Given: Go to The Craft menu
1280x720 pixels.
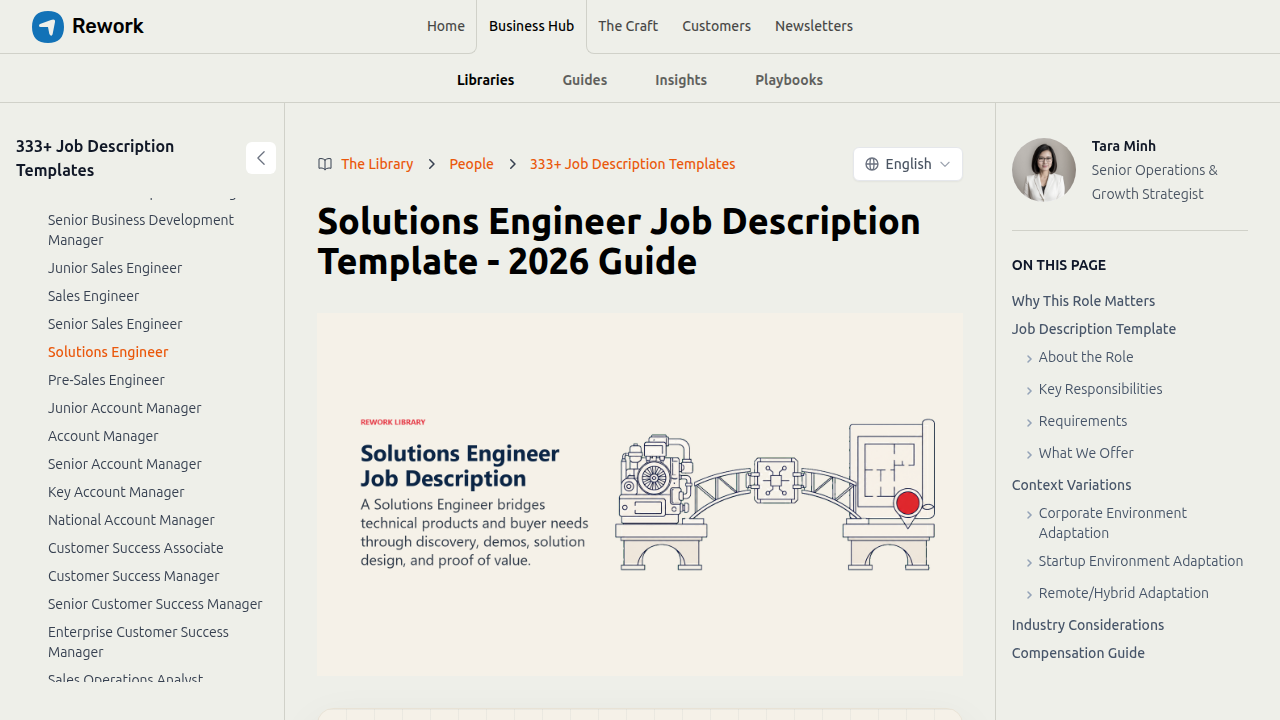Looking at the screenshot, I should [x=628, y=26].
